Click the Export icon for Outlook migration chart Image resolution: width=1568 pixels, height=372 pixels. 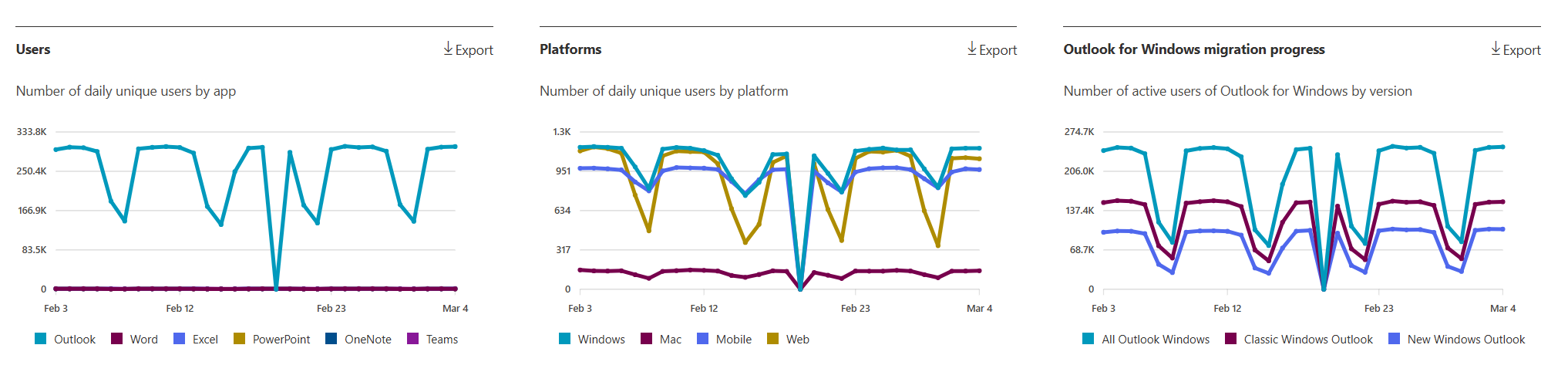tap(1496, 49)
